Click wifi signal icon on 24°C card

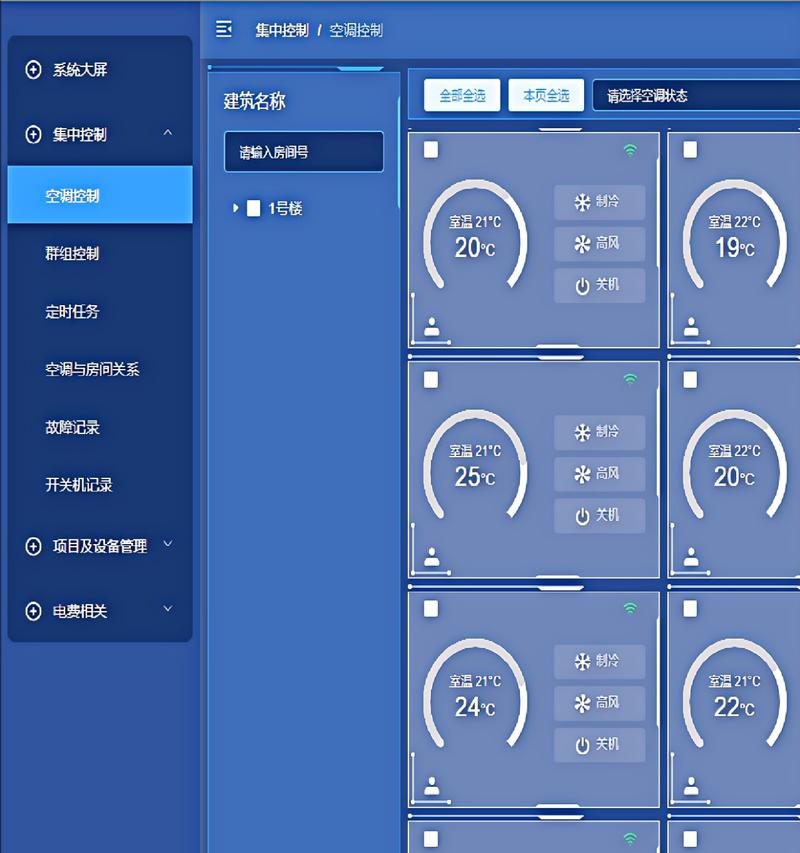[630, 608]
